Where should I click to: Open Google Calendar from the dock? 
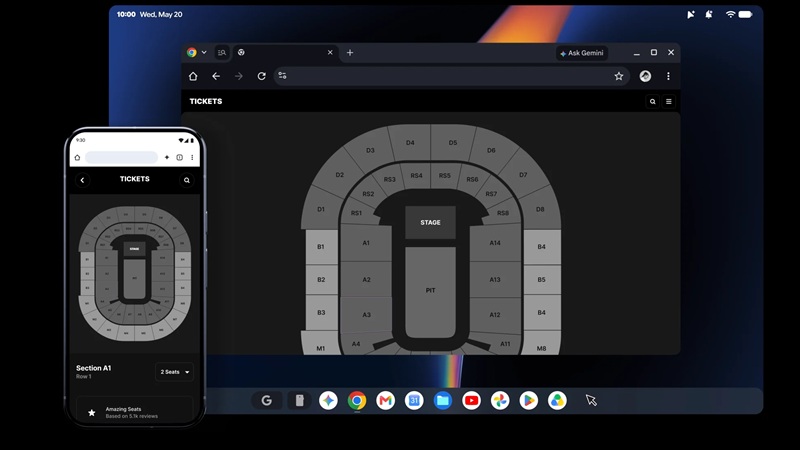pyautogui.click(x=414, y=401)
